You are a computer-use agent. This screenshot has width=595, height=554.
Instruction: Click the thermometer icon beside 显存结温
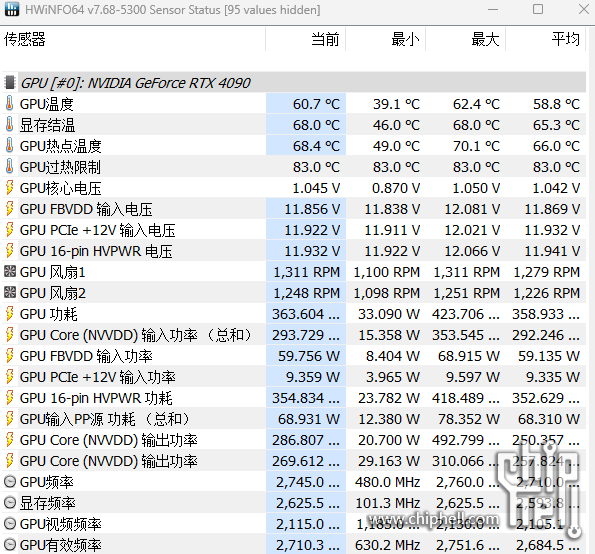click(9, 124)
